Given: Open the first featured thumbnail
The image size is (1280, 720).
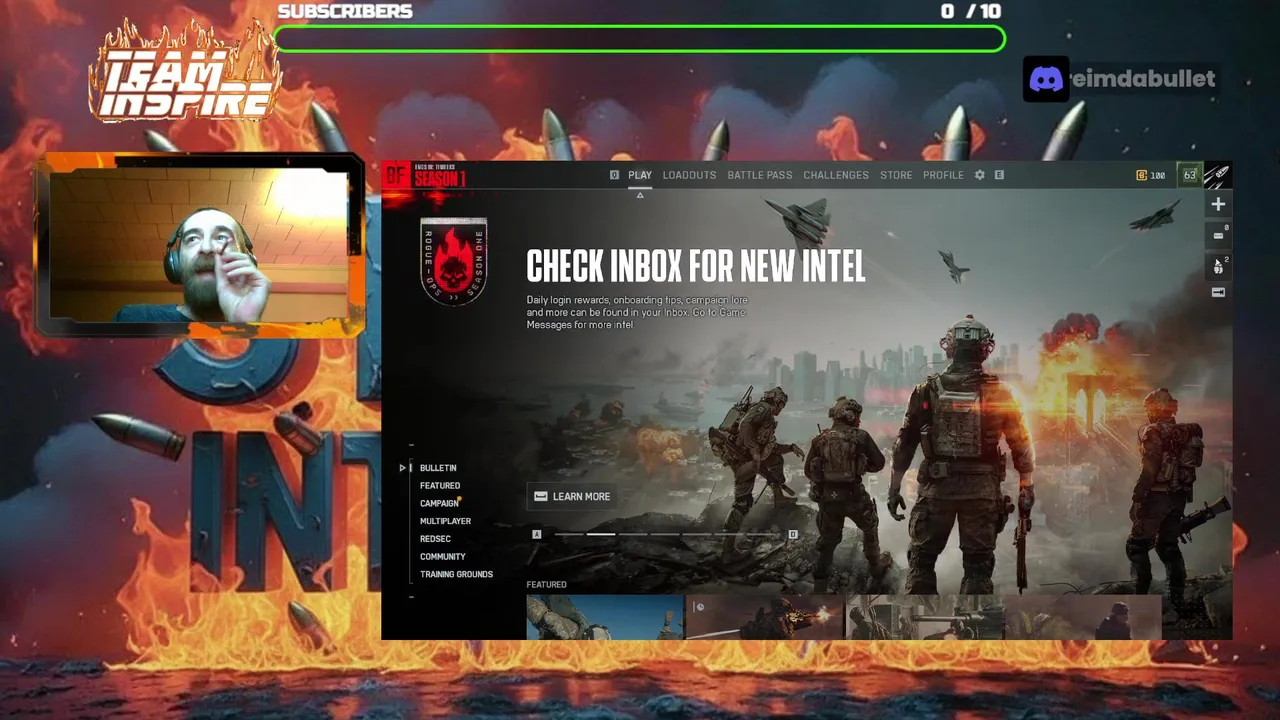Looking at the screenshot, I should (604, 617).
